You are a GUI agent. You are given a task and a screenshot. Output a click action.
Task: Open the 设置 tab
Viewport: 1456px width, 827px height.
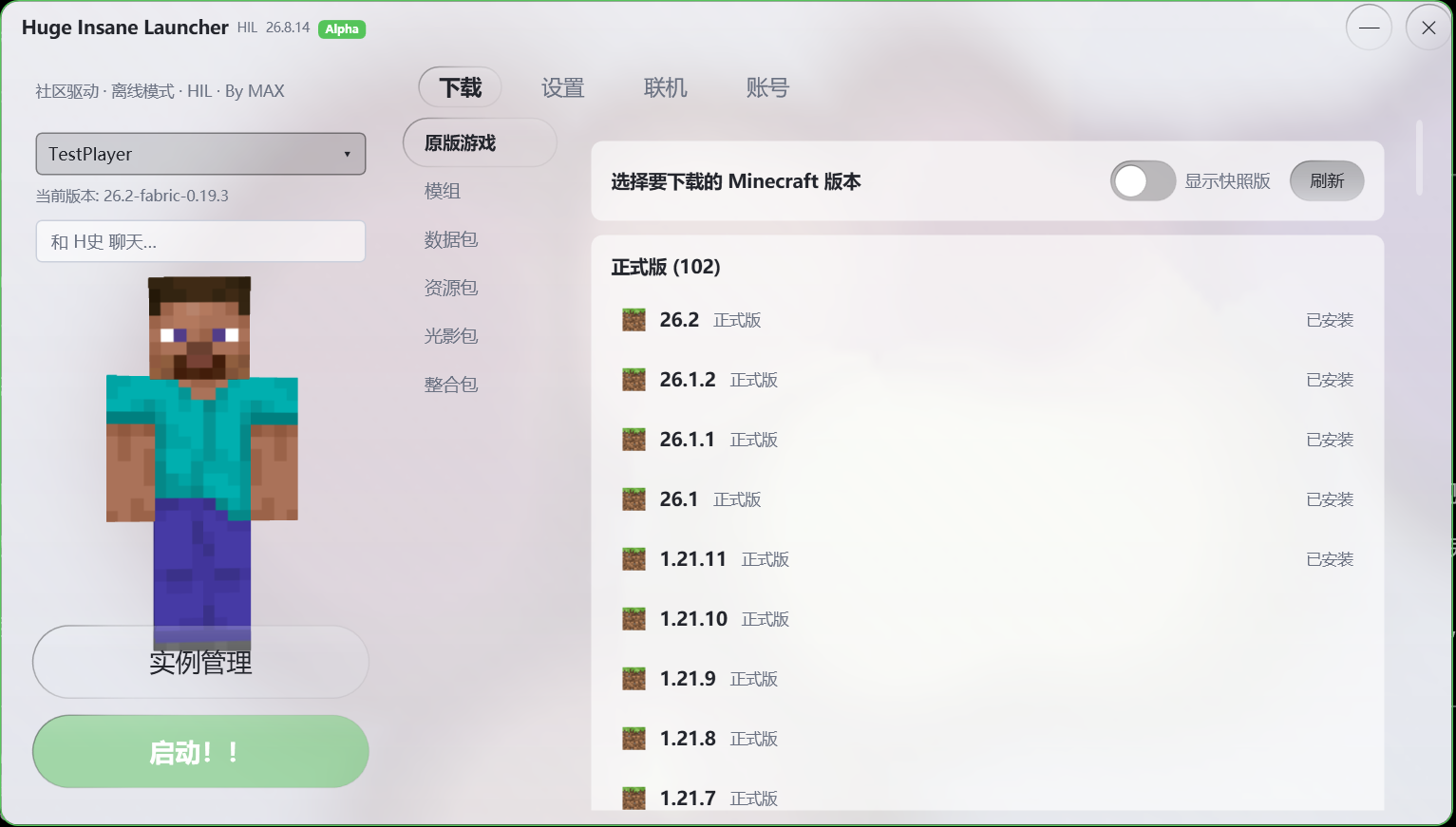(562, 88)
